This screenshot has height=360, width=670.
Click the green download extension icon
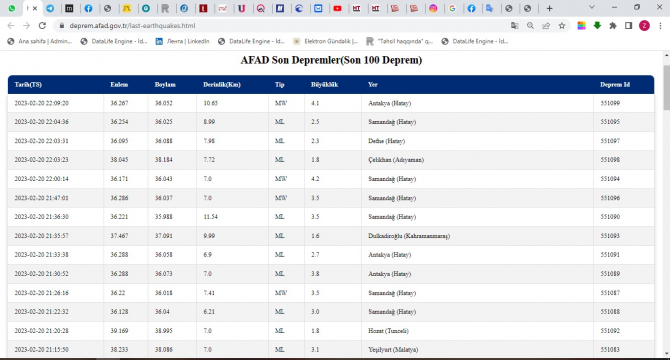(x=597, y=26)
